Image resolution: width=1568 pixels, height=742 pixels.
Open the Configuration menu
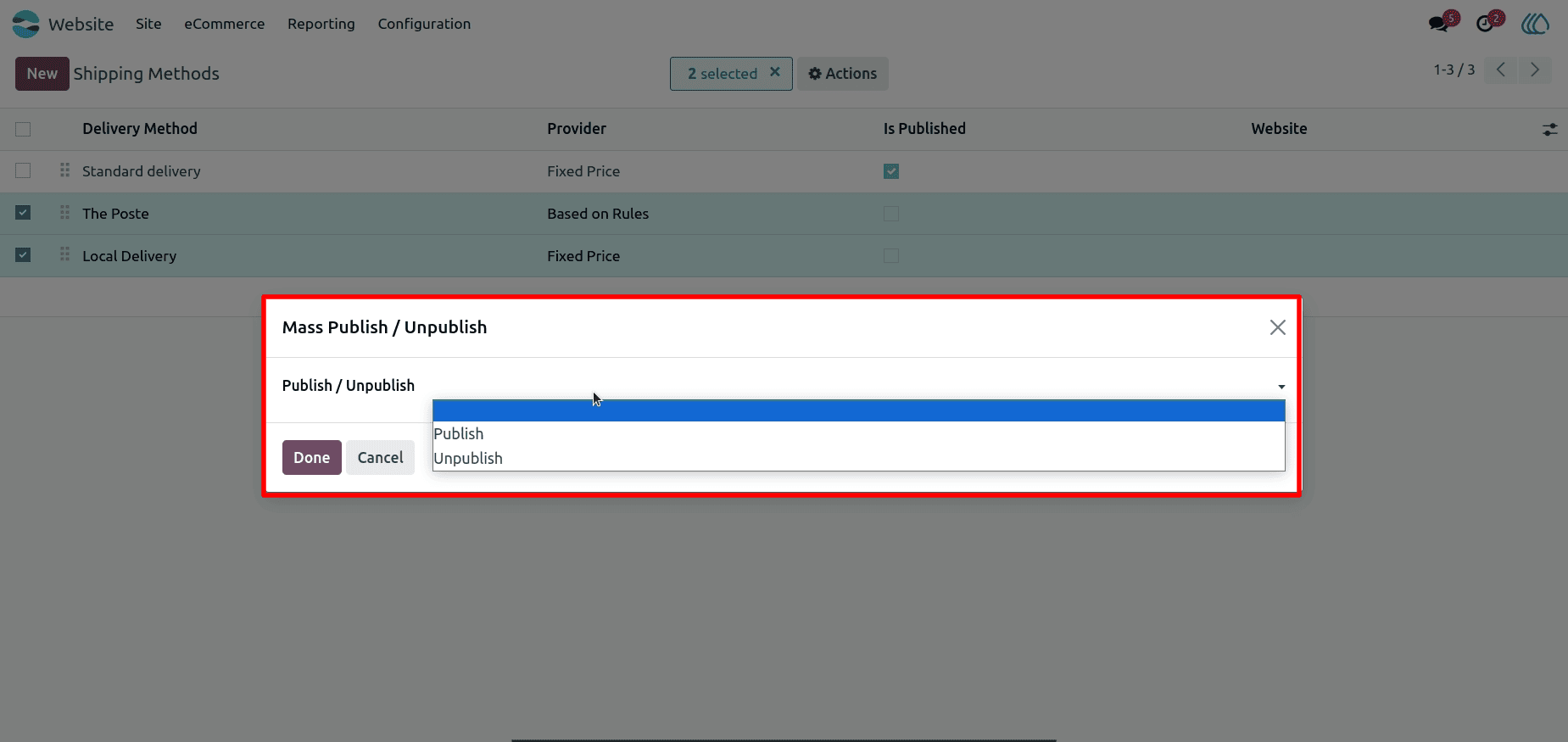coord(424,24)
